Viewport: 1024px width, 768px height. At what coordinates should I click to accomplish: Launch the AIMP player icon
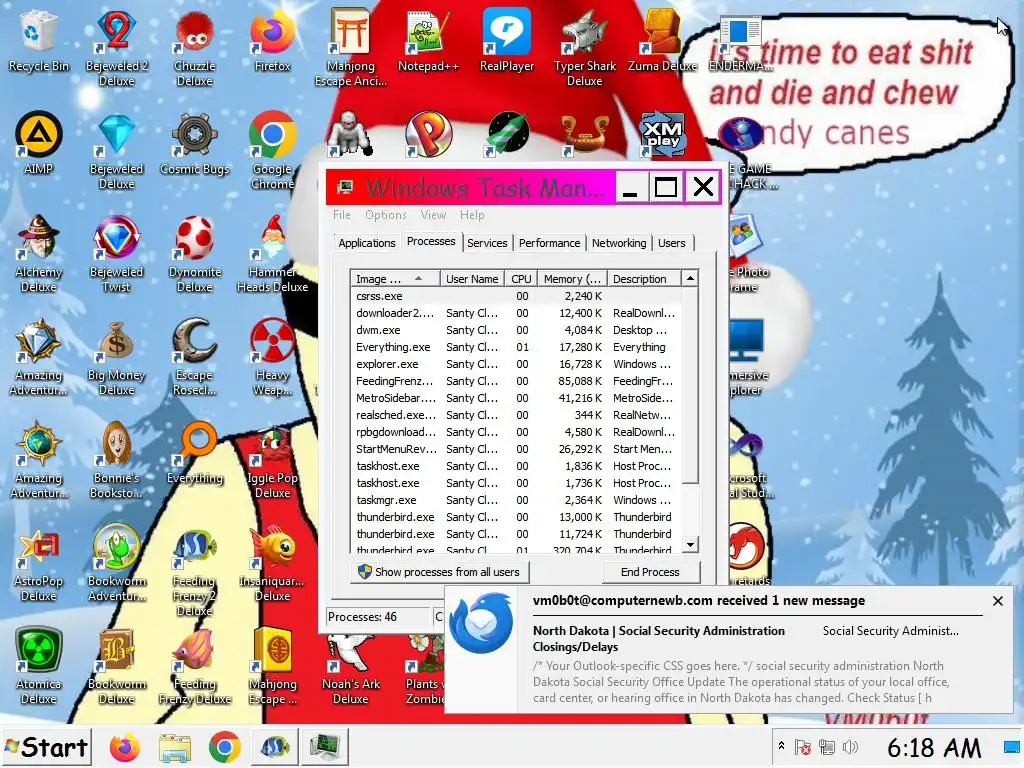click(39, 142)
